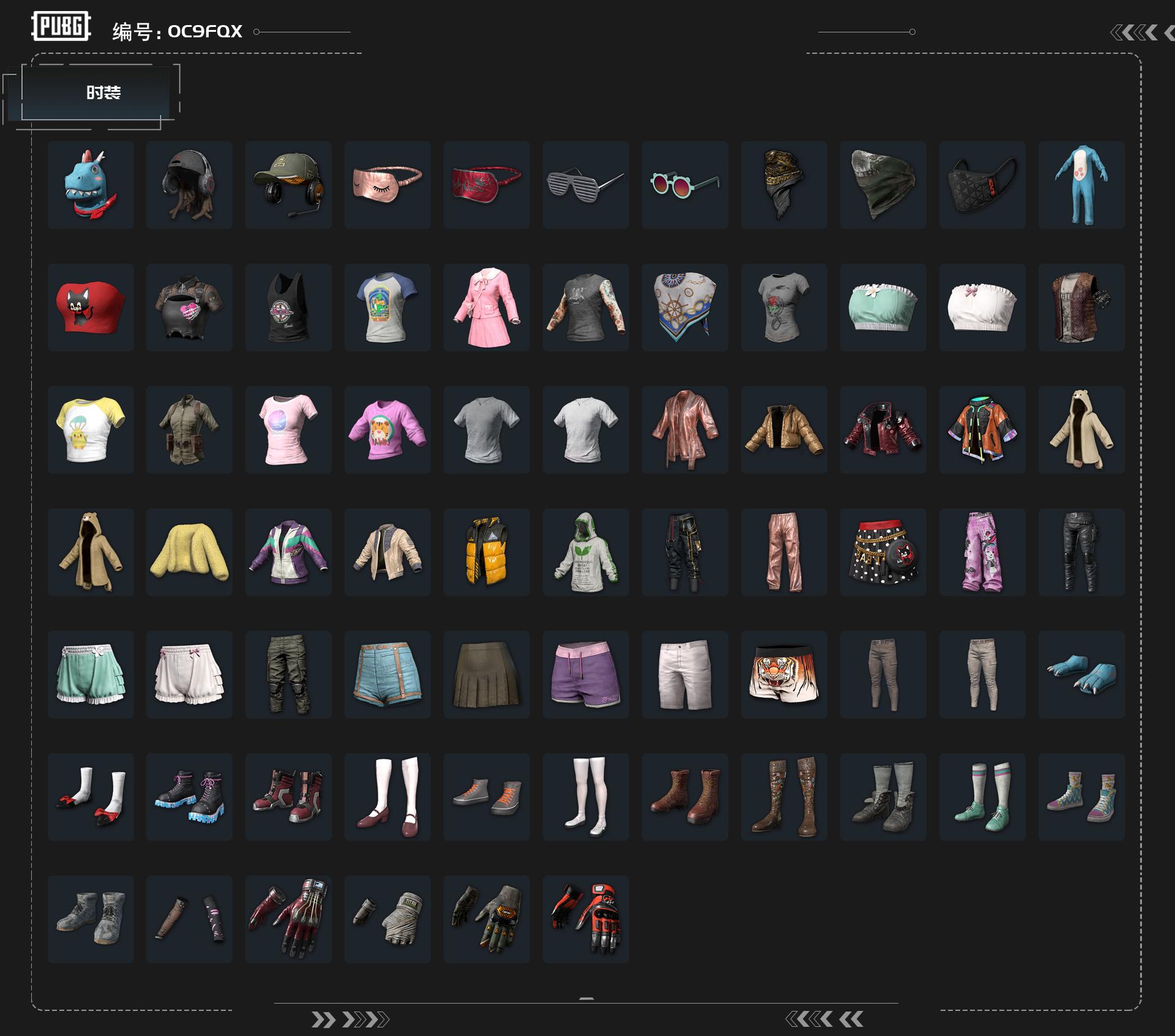Viewport: 1175px width, 1036px height.
Task: Choose the olive pleated mini skirt
Action: 487,674
